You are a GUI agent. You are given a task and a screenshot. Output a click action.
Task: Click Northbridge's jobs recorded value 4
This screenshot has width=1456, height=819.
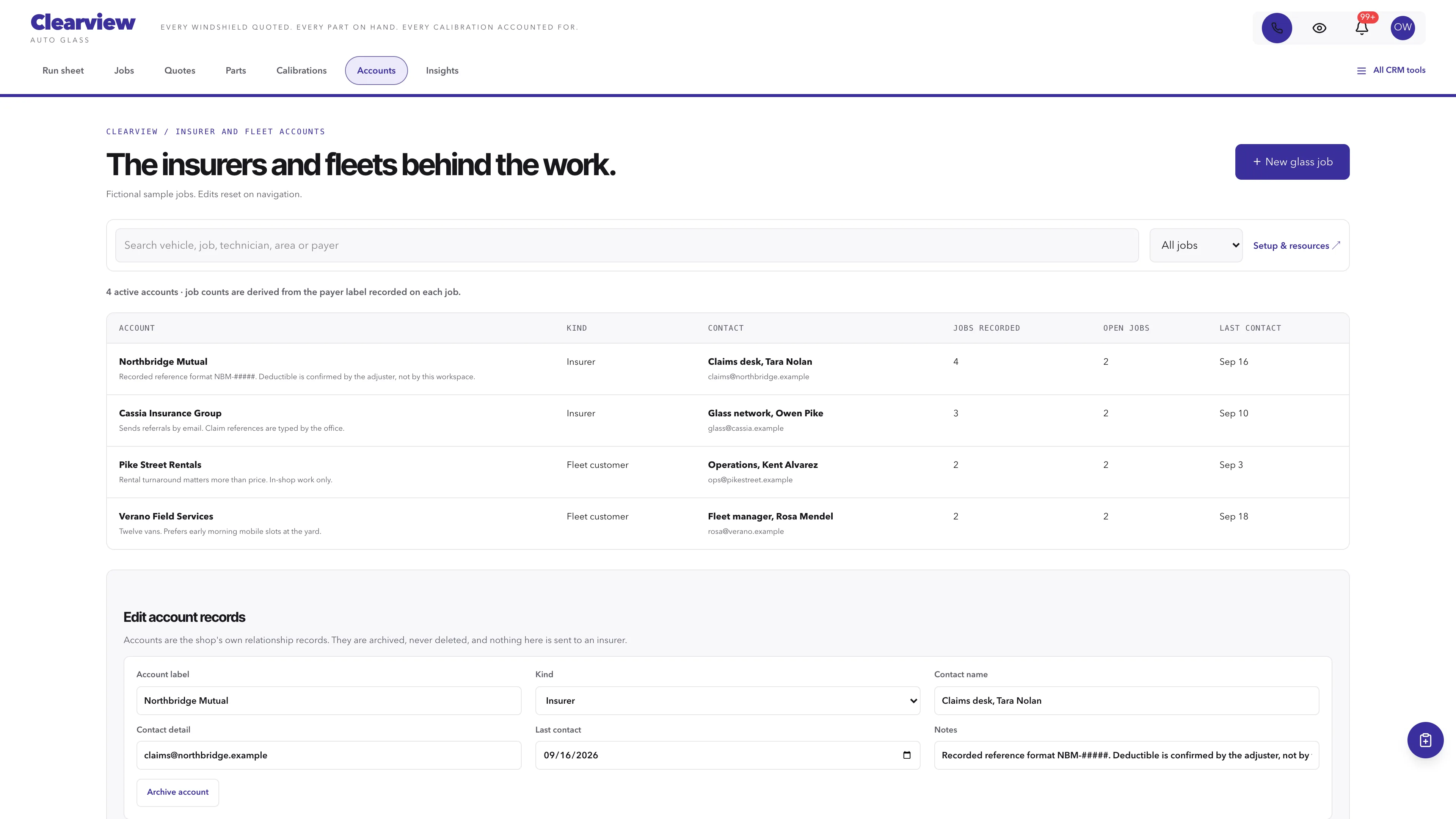point(956,362)
